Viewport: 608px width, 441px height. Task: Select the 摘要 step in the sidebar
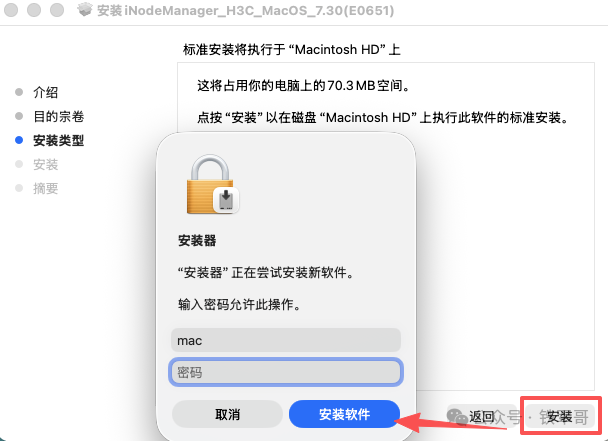[x=45, y=189]
